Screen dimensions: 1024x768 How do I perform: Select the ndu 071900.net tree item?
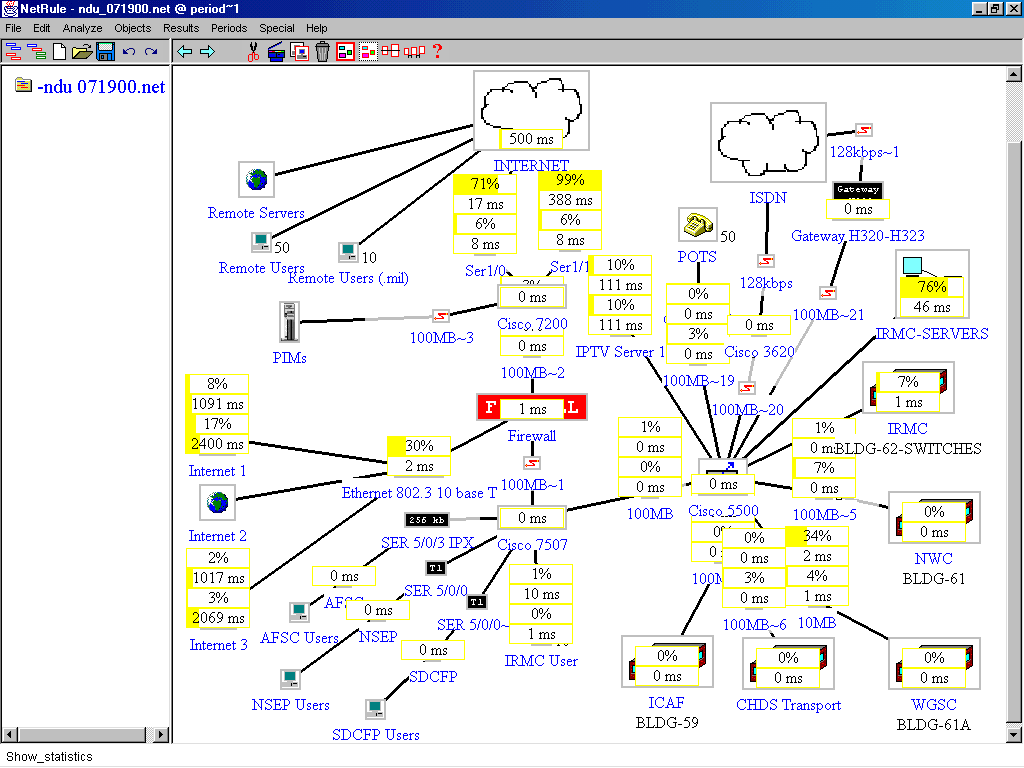(100, 87)
